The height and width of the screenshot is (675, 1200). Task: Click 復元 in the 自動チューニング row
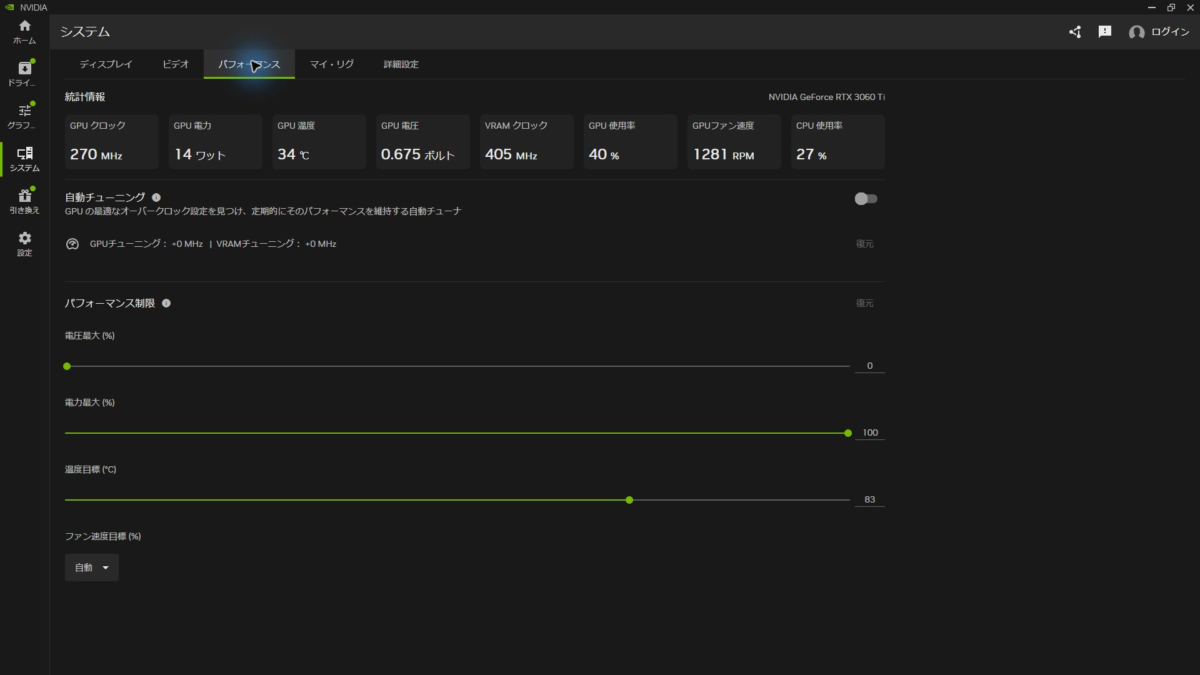[x=865, y=243]
